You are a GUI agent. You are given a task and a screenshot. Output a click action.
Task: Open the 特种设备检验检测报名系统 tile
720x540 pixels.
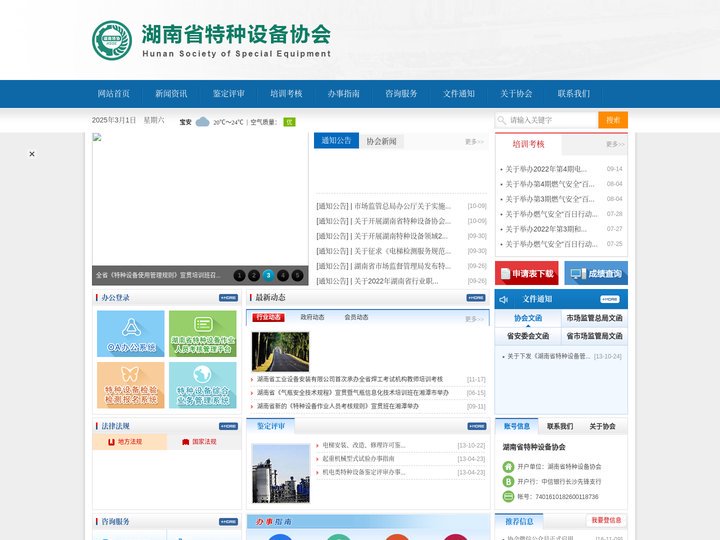click(131, 385)
